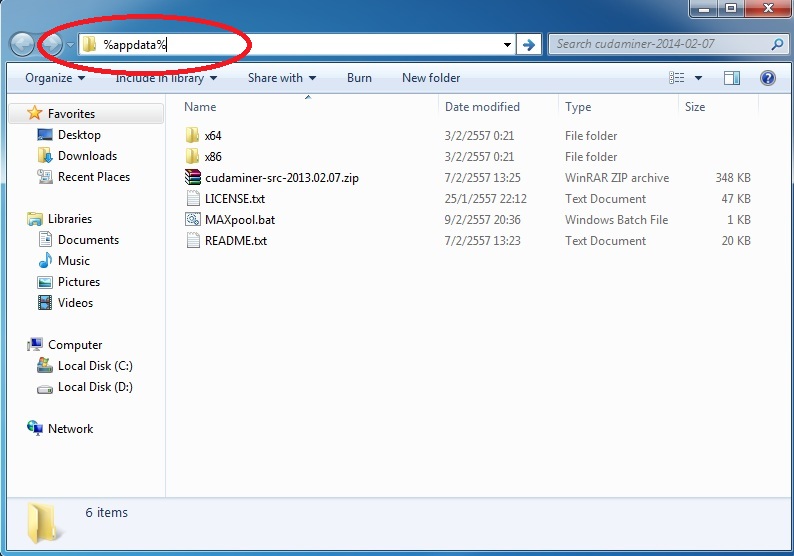Sort by the Type column header
This screenshot has width=794, height=556.
click(578, 107)
